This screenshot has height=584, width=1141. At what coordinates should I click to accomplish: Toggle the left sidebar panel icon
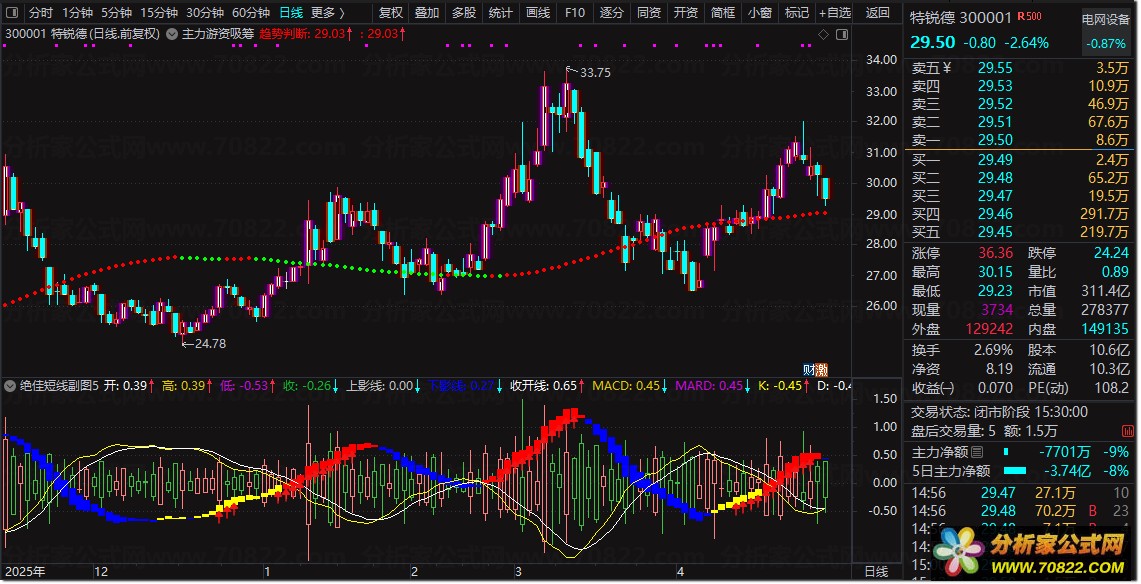tap(12, 12)
